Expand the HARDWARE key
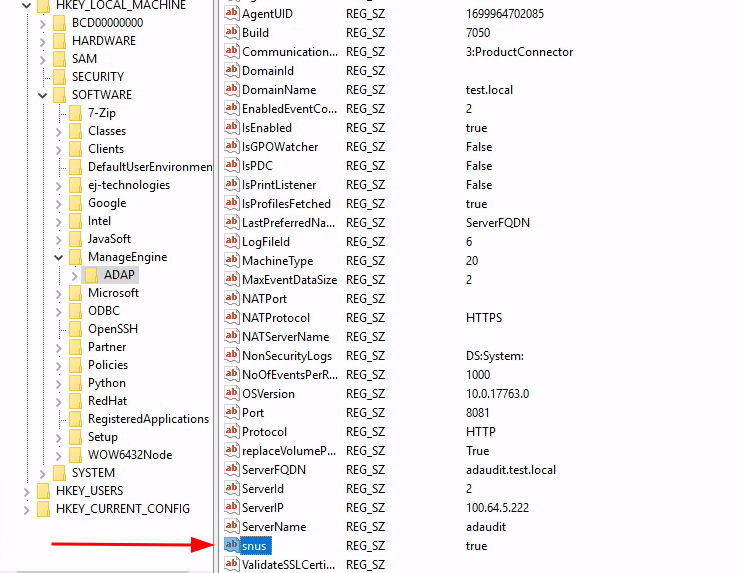Image resolution: width=738 pixels, height=573 pixels. (x=42, y=41)
